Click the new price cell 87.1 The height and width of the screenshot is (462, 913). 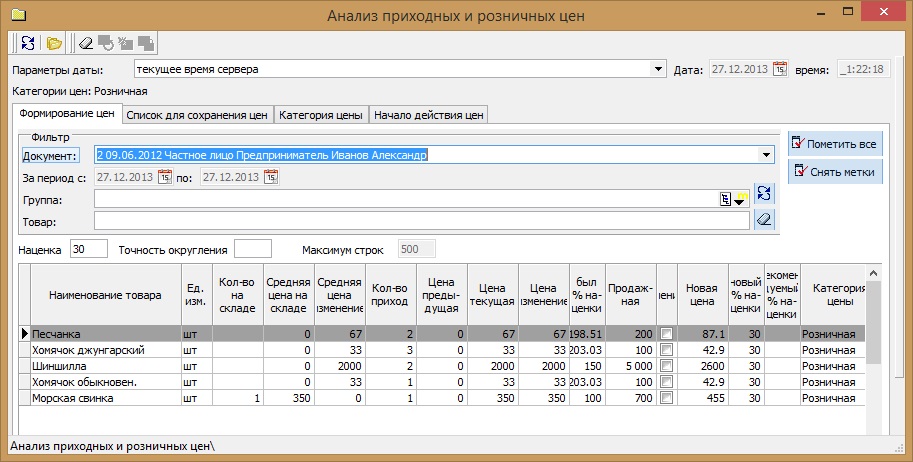pyautogui.click(x=702, y=334)
